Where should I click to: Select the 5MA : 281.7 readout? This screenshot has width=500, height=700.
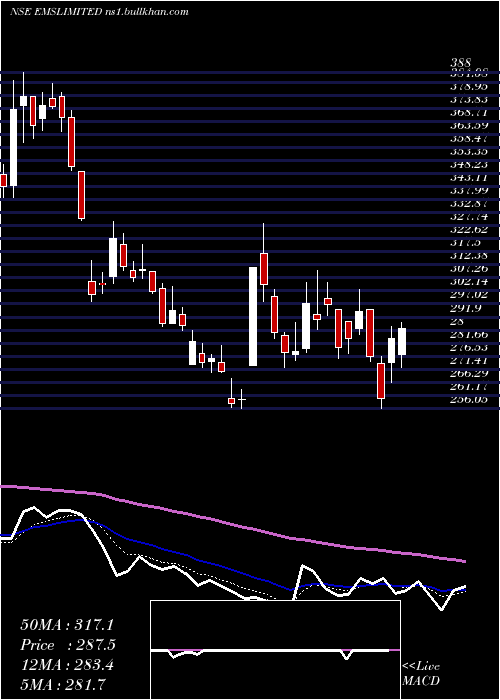coord(63,684)
